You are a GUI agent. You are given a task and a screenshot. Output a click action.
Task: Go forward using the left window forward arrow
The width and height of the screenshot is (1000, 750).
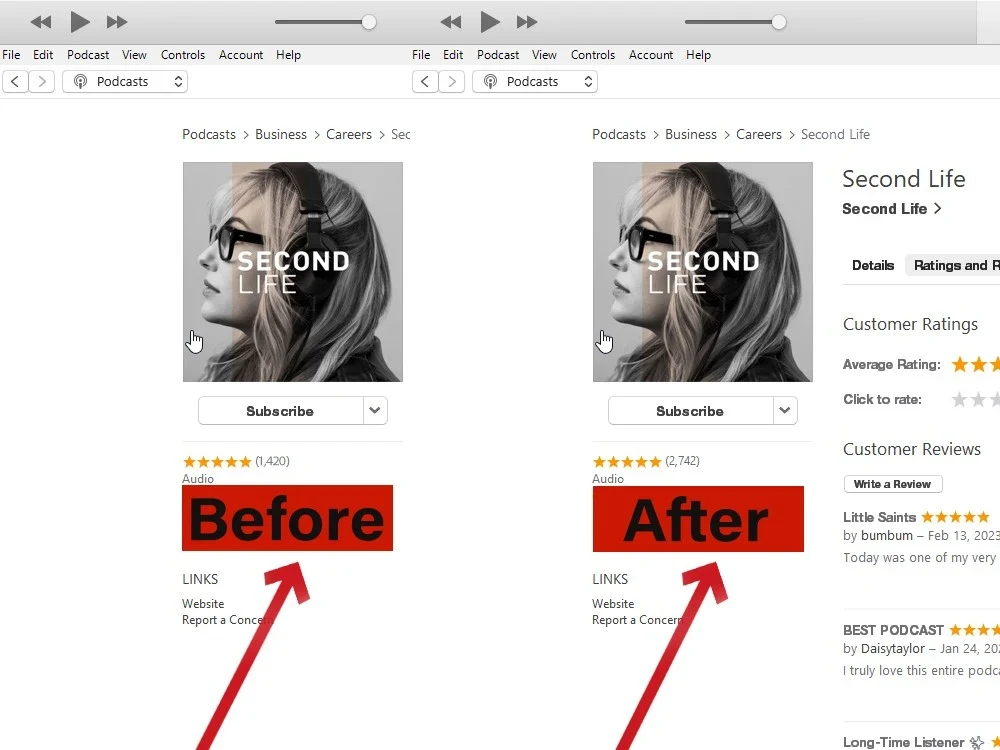[41, 82]
